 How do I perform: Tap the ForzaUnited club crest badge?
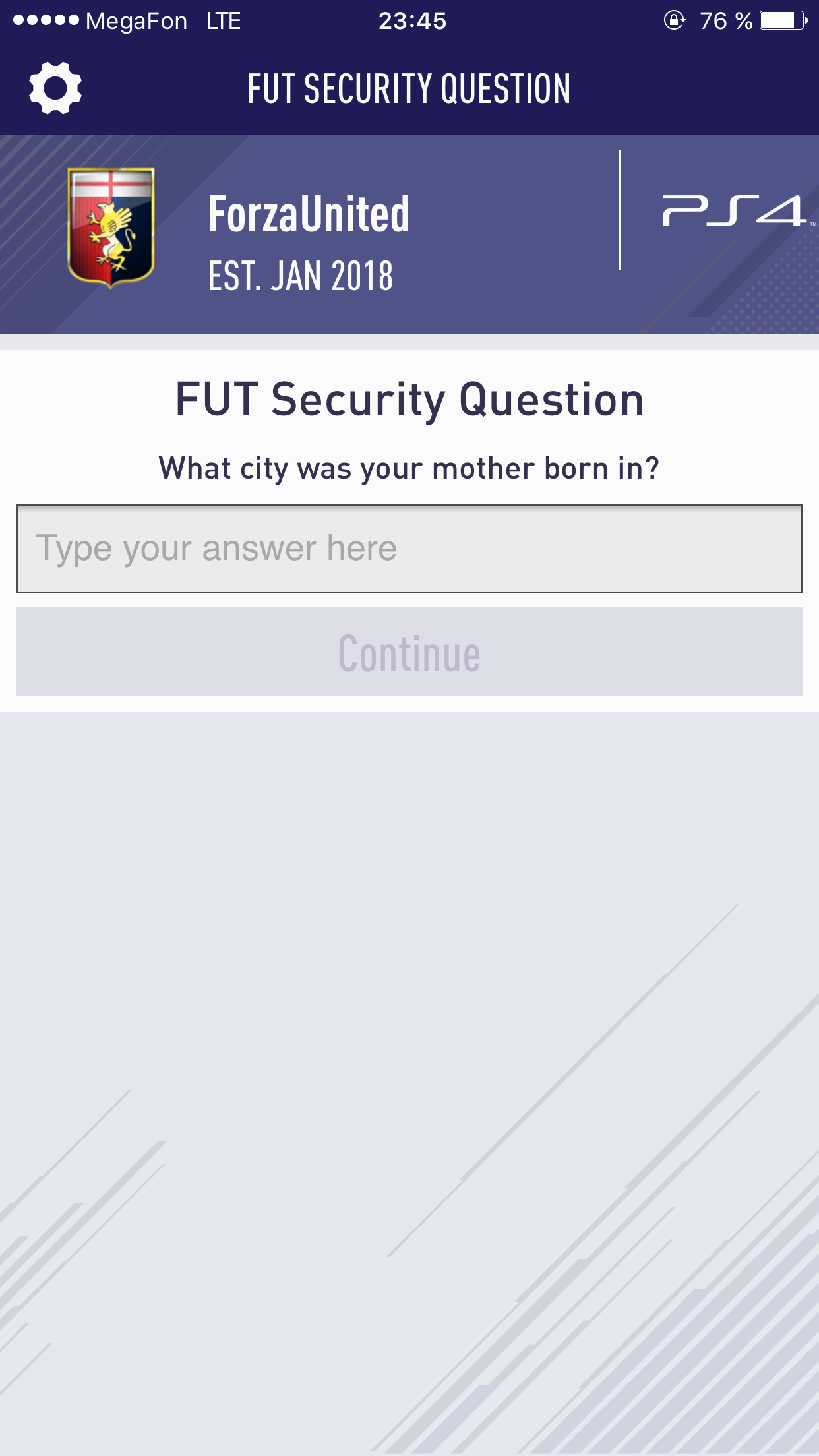pos(111,228)
